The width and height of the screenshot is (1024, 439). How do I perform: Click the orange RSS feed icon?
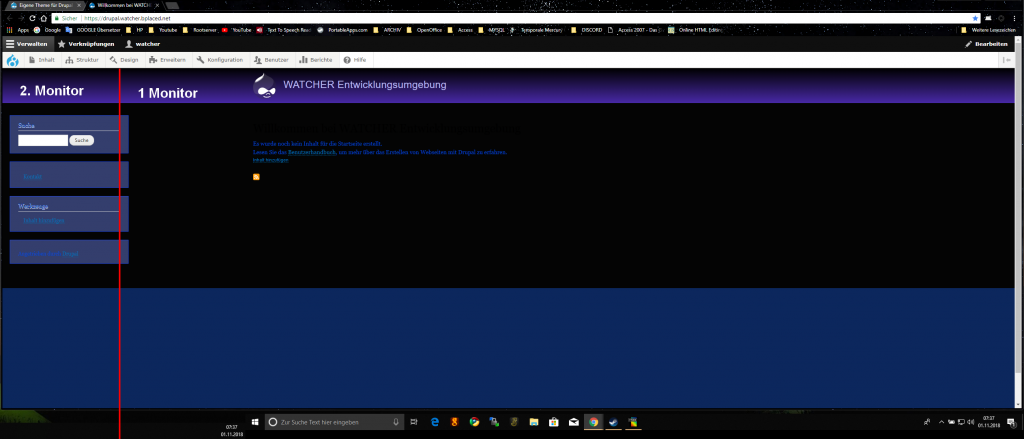(257, 177)
